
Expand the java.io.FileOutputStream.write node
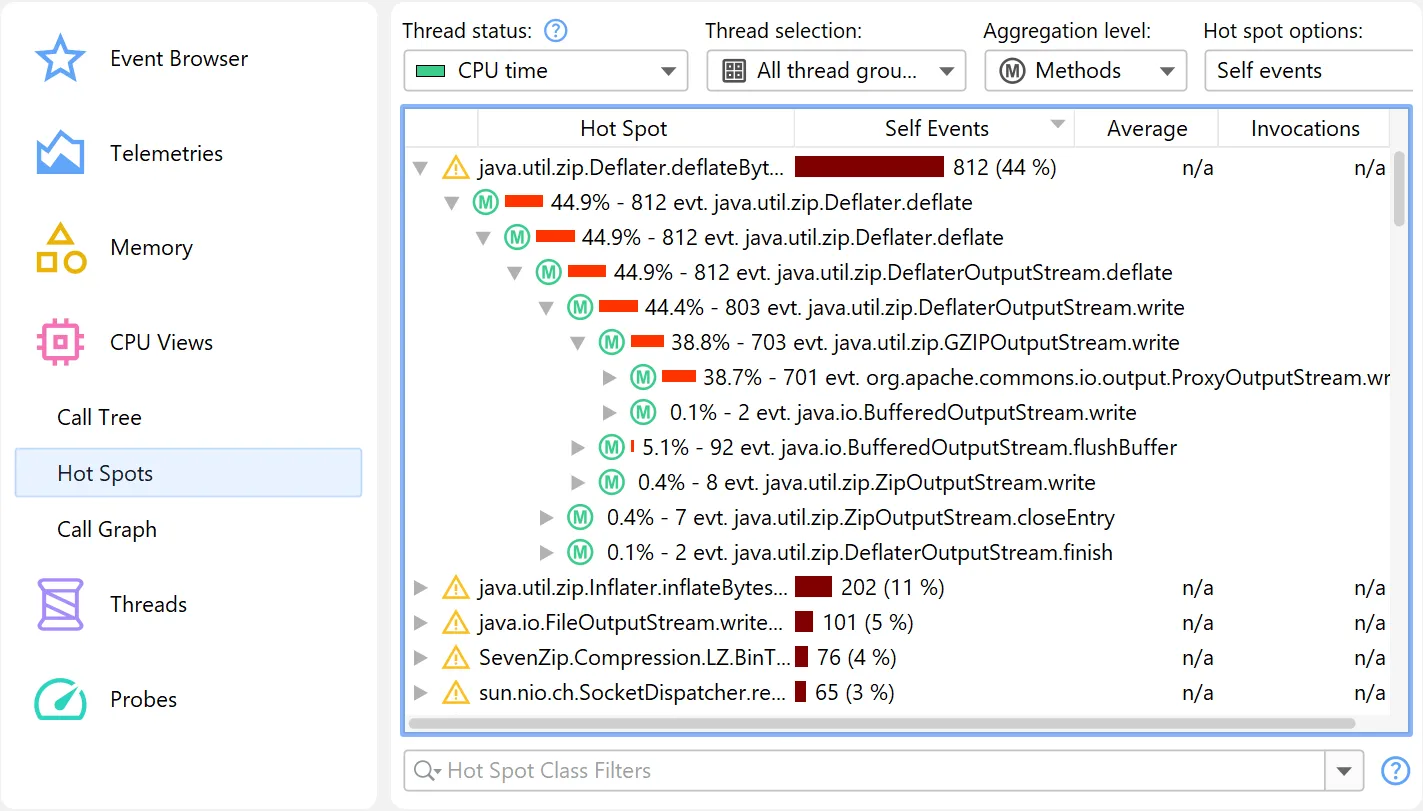tap(420, 622)
